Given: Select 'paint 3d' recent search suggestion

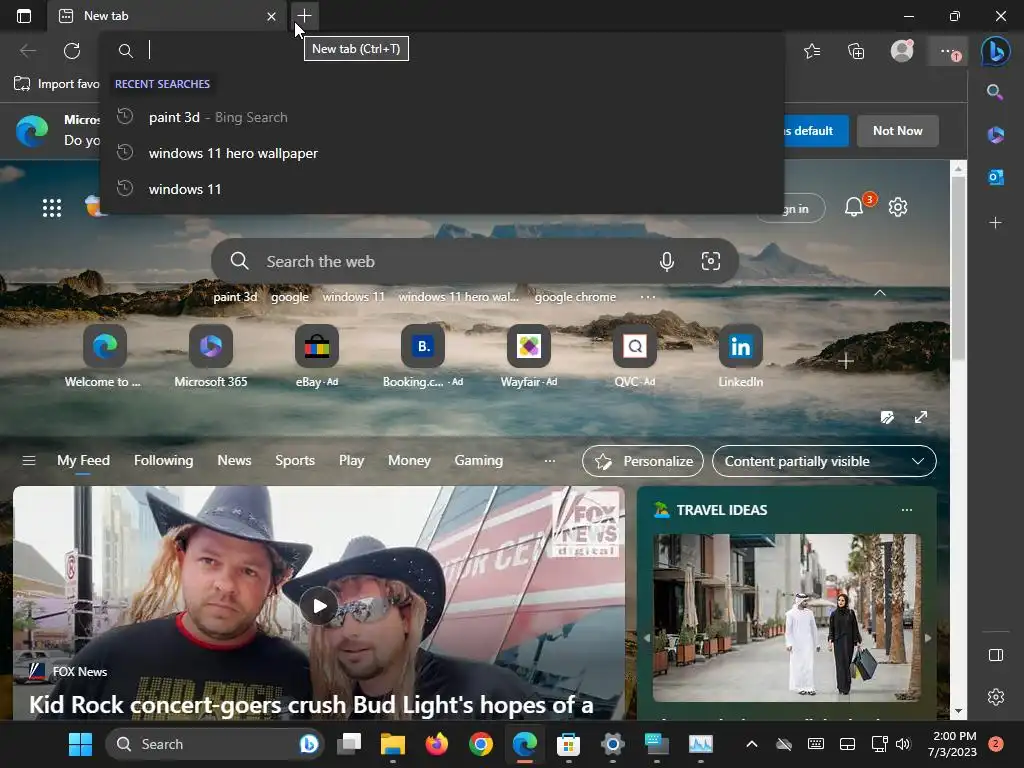Looking at the screenshot, I should pyautogui.click(x=442, y=118).
